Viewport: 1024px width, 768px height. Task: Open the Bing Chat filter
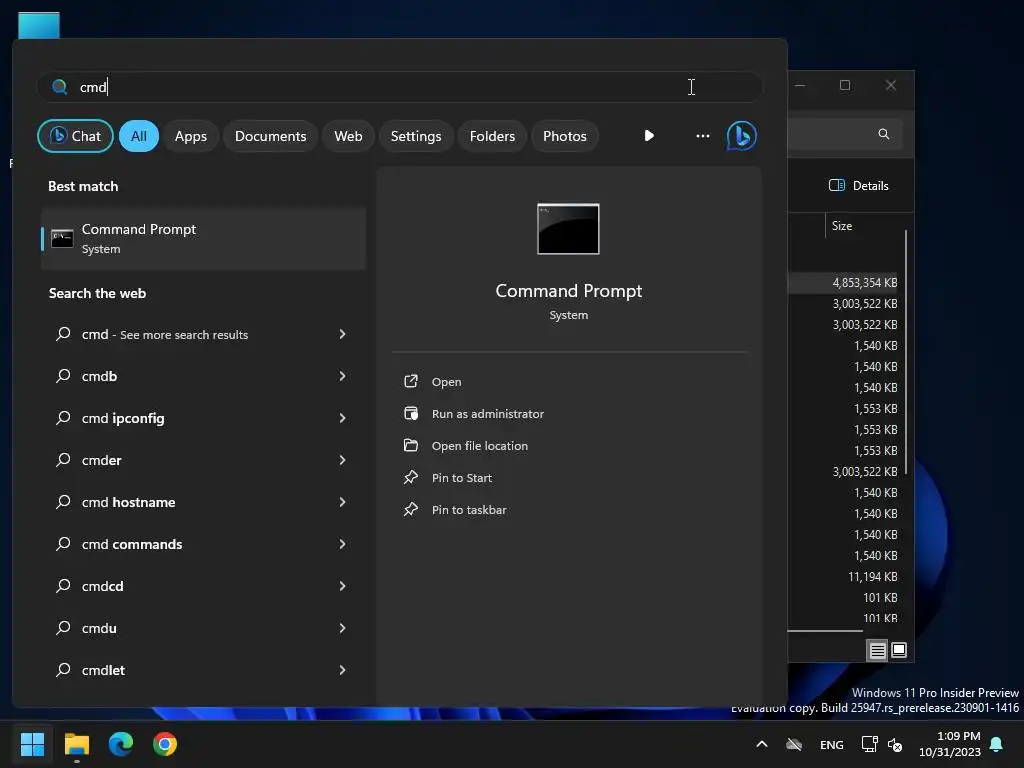75,136
